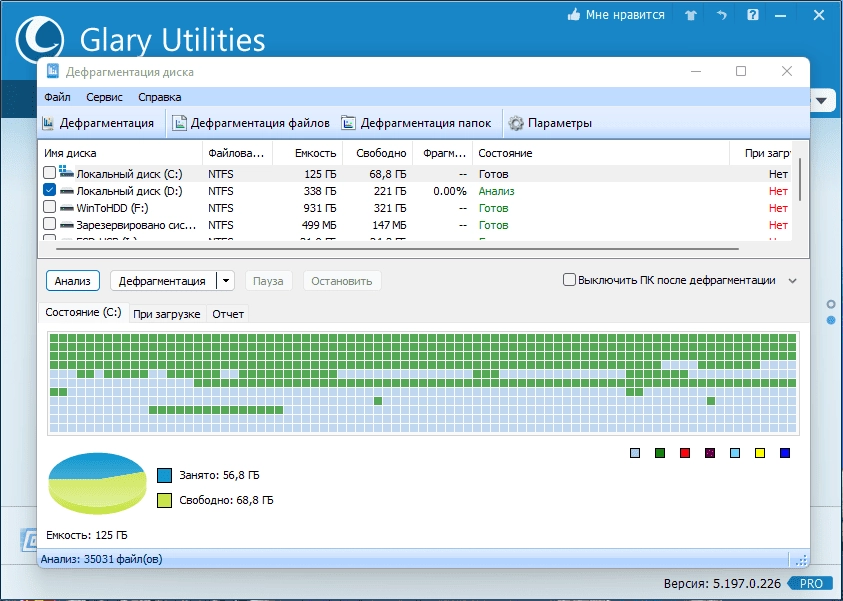Screen dimensions: 843x601
Task: Sort by the Имя диска column header
Action: pos(120,153)
